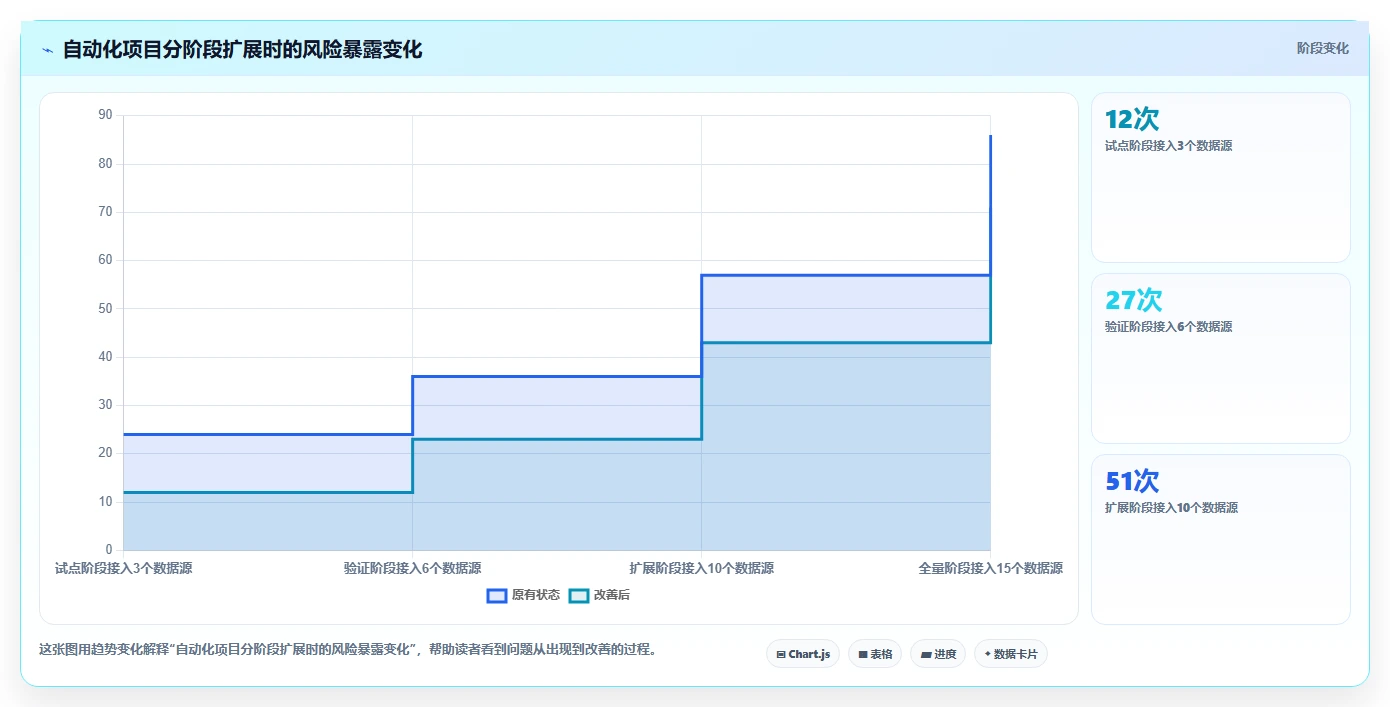Click the card caption 扩展阶段接入10个数据源
This screenshot has width=1390, height=707.
click(x=1171, y=508)
